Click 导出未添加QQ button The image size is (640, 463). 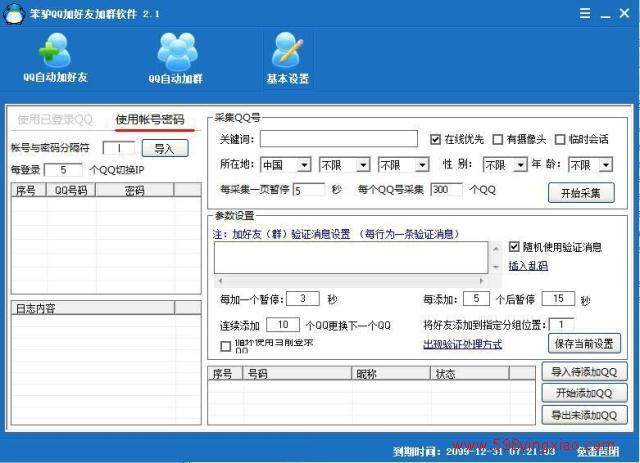584,415
